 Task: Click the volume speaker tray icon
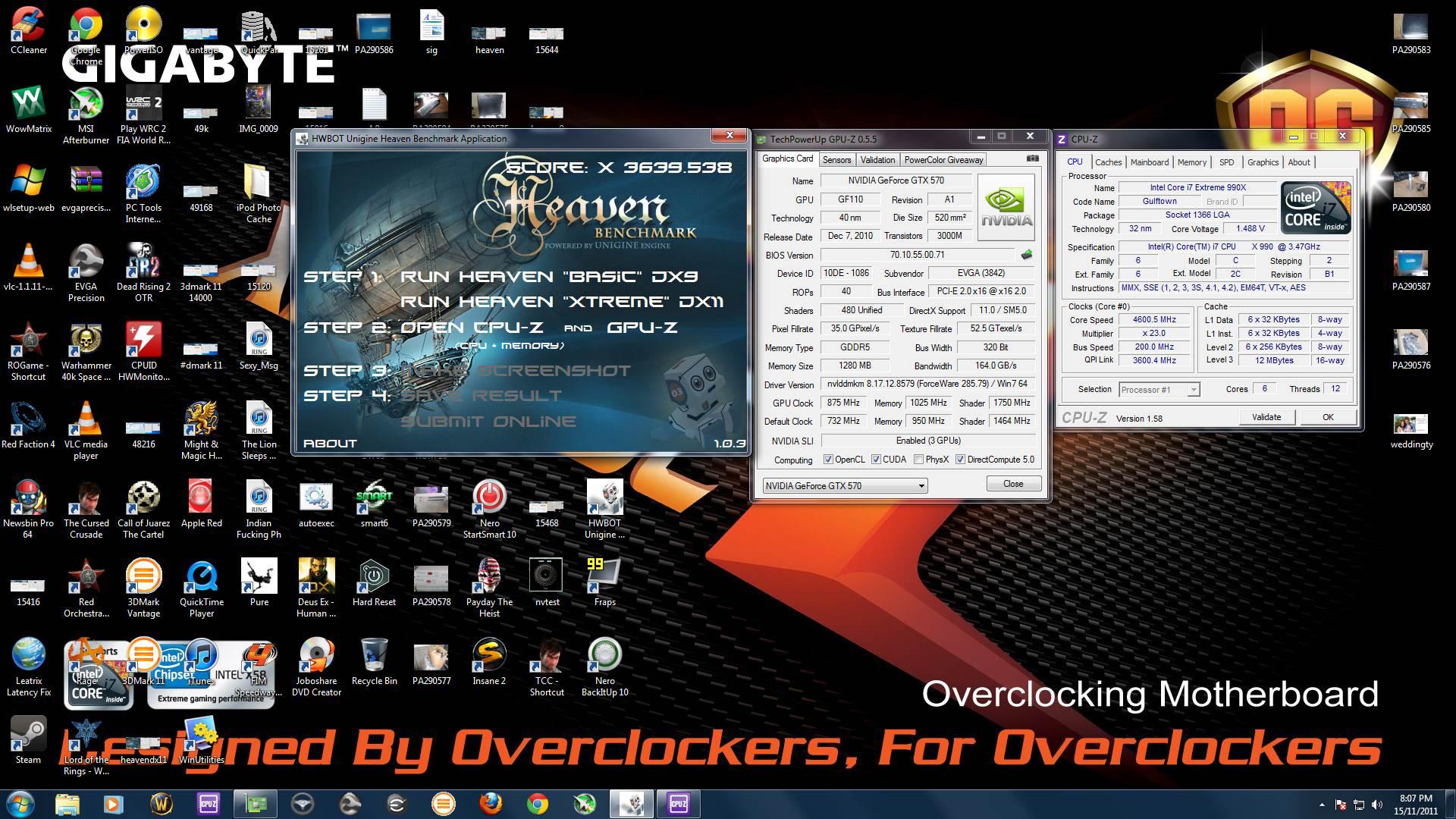coord(1376,804)
